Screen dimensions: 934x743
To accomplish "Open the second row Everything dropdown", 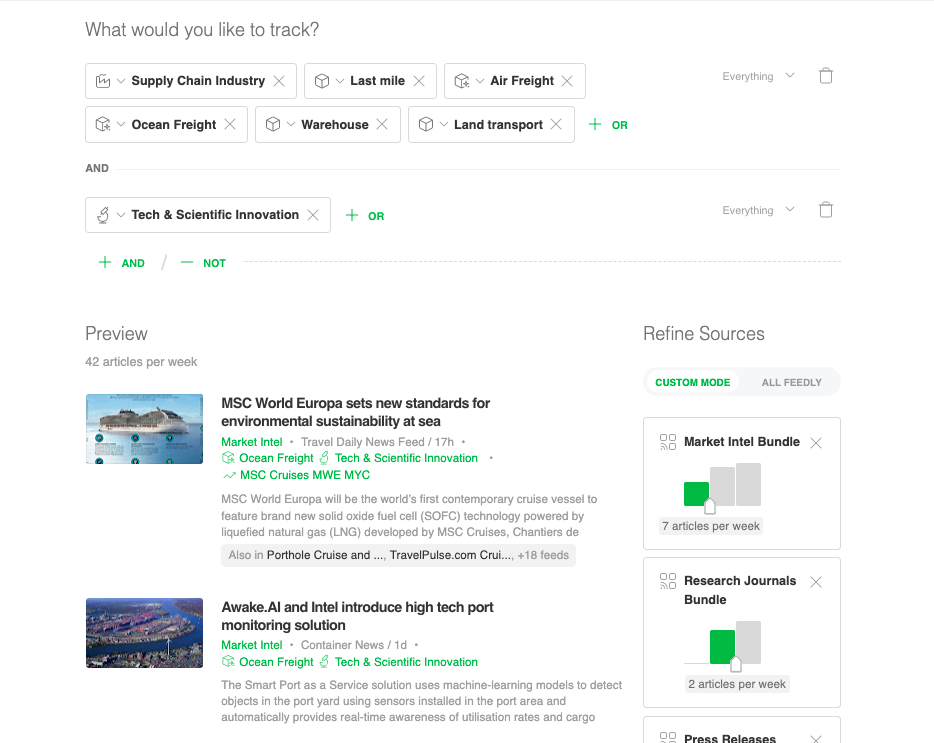I will (758, 210).
